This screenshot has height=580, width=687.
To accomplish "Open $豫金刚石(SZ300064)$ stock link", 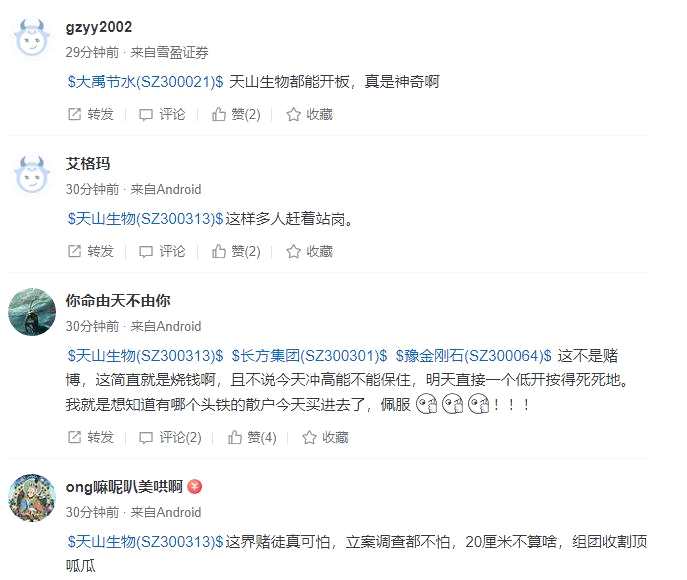I will click(x=474, y=355).
